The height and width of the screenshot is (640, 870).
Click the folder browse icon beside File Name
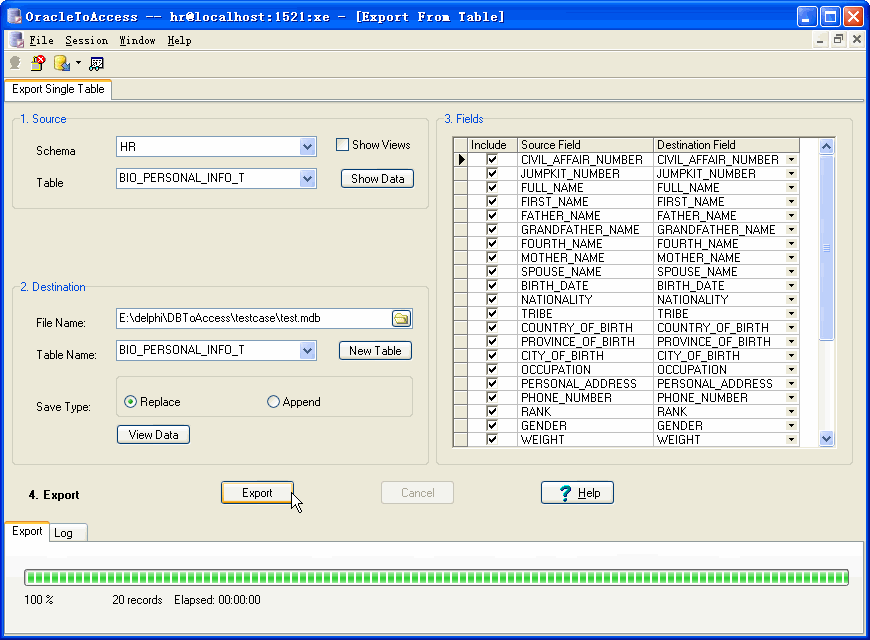(401, 318)
